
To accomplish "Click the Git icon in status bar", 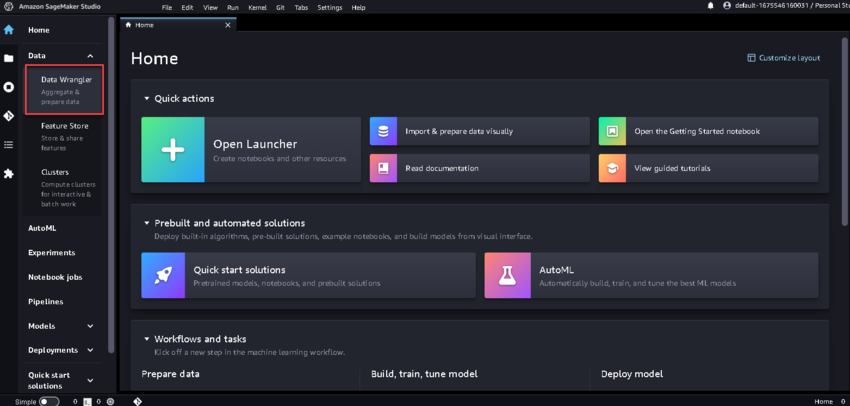I will click(x=137, y=401).
